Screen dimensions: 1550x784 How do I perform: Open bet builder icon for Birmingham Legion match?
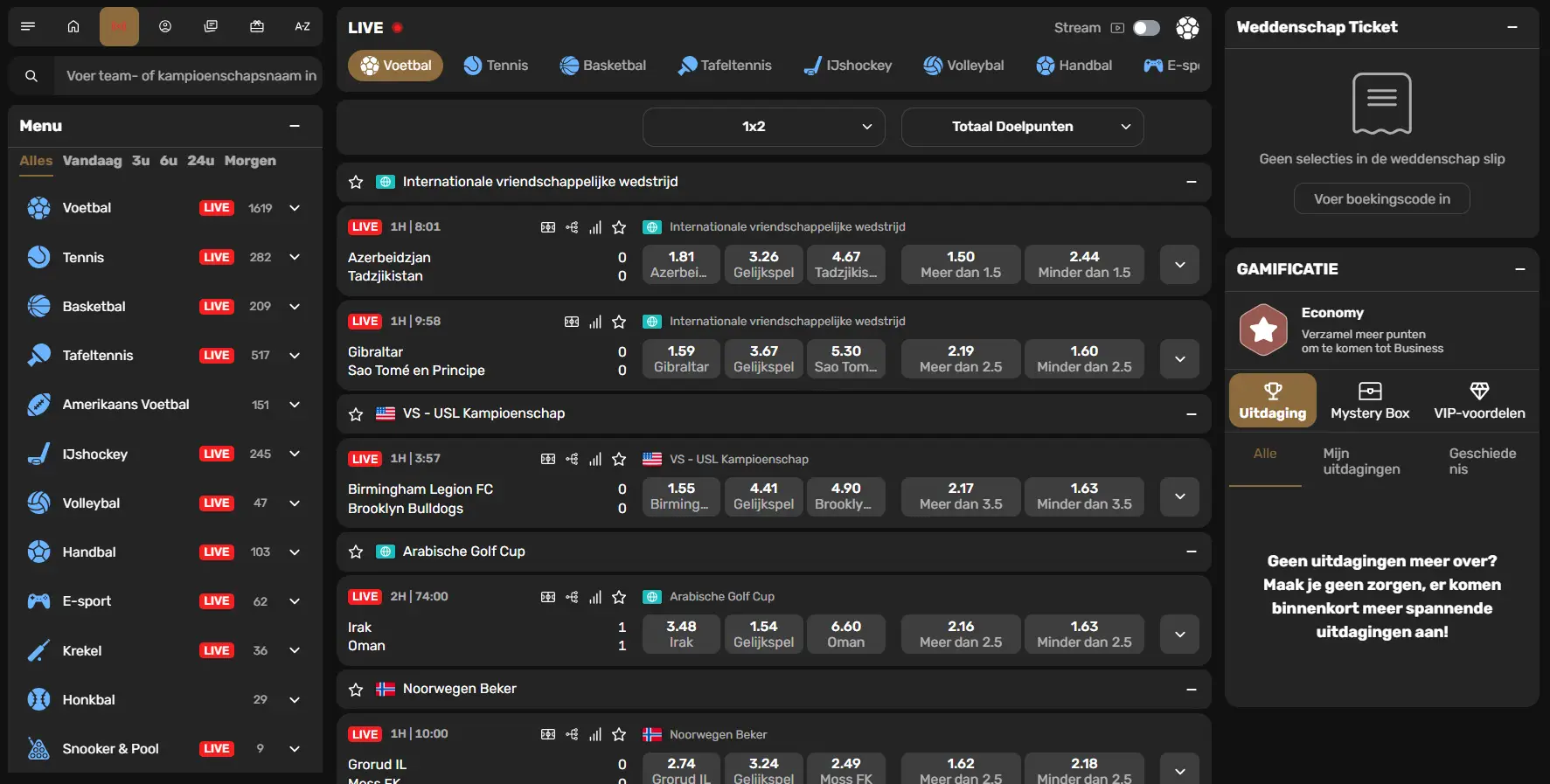(x=572, y=459)
